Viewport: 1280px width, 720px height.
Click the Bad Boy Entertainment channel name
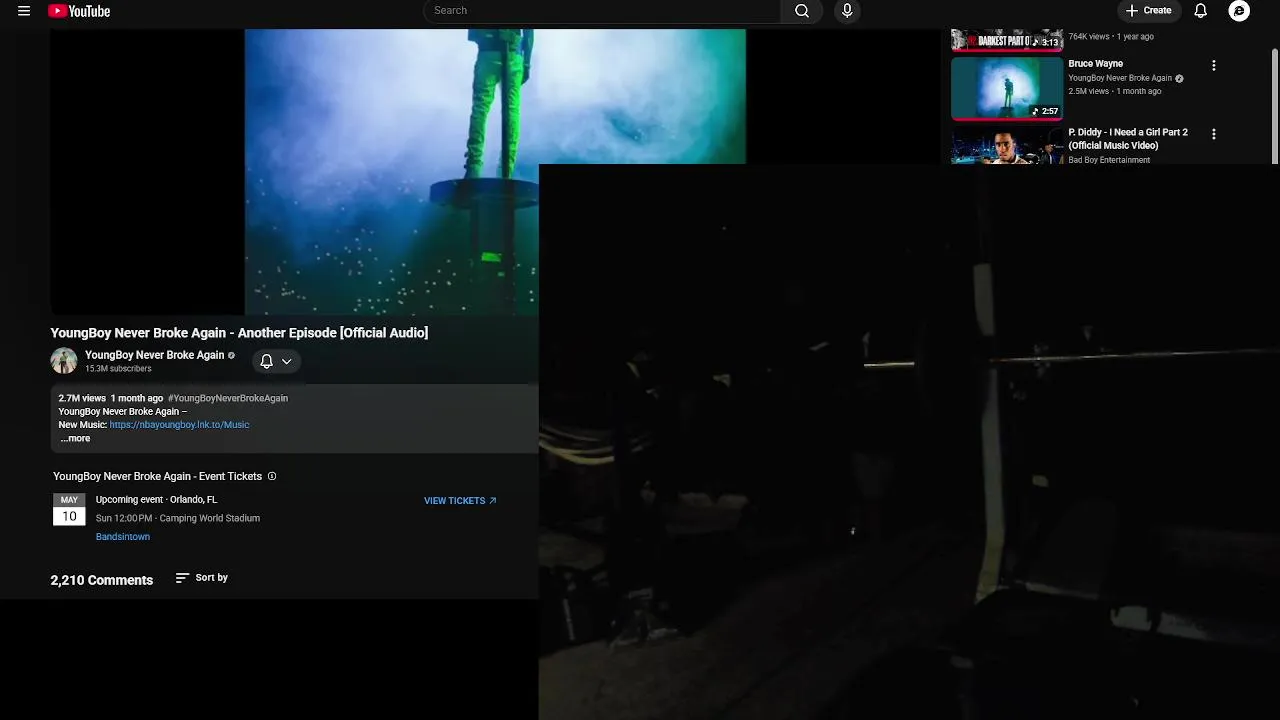coord(1109,160)
